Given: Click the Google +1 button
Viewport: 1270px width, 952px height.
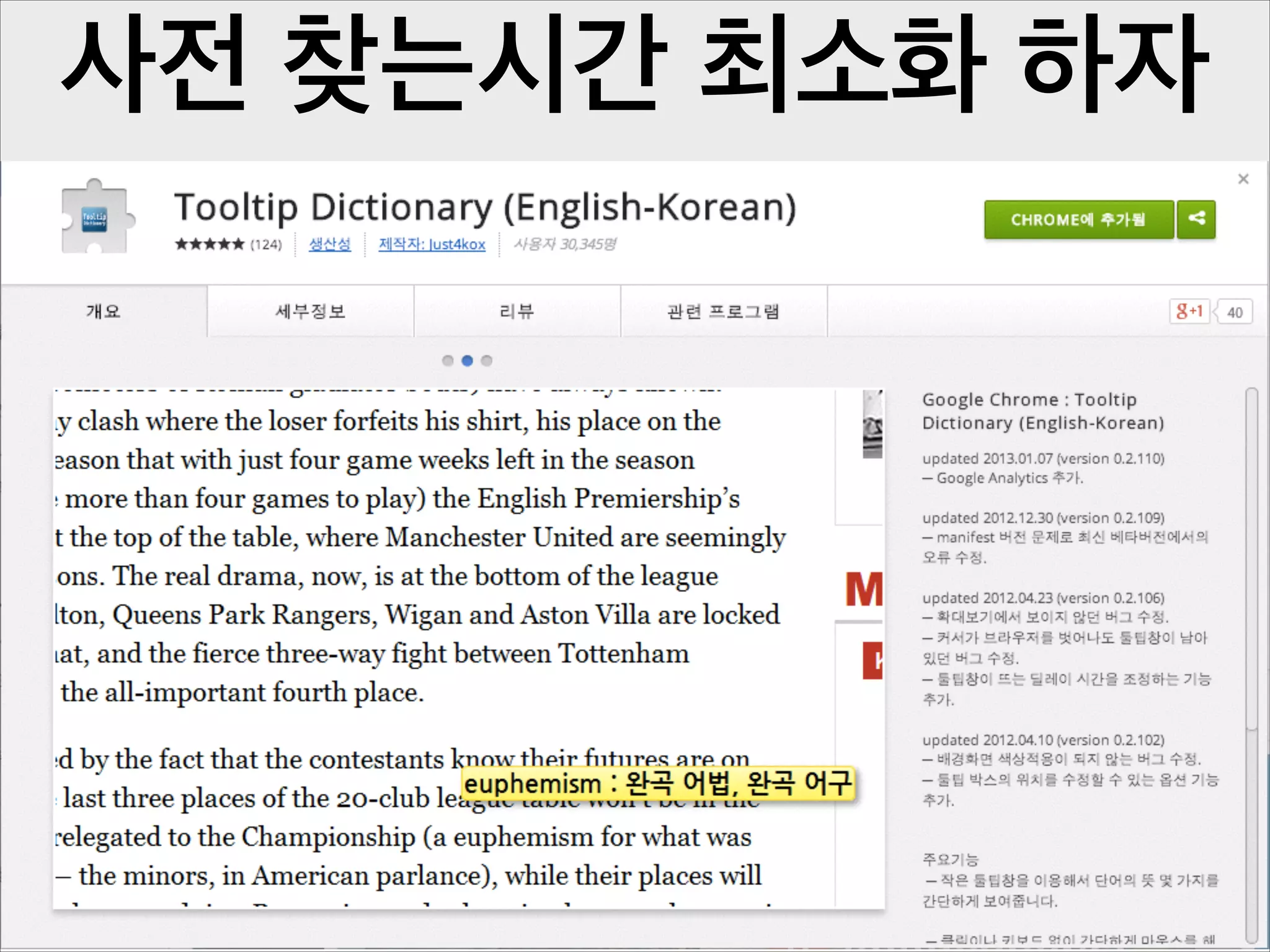Looking at the screenshot, I should tap(1189, 311).
